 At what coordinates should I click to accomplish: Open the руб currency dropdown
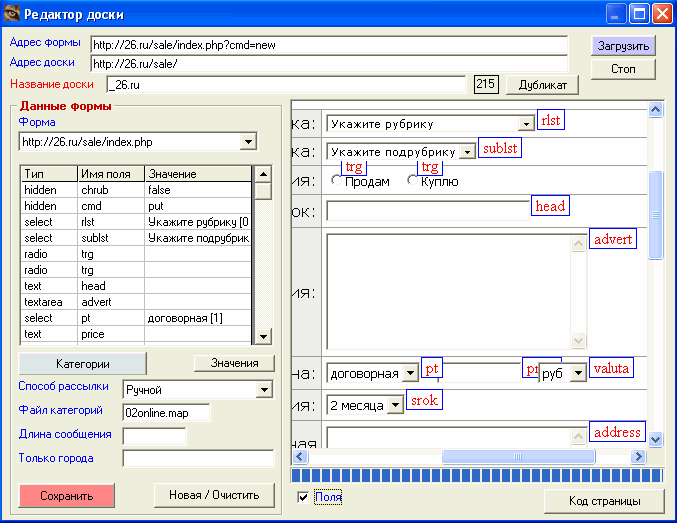[x=578, y=373]
